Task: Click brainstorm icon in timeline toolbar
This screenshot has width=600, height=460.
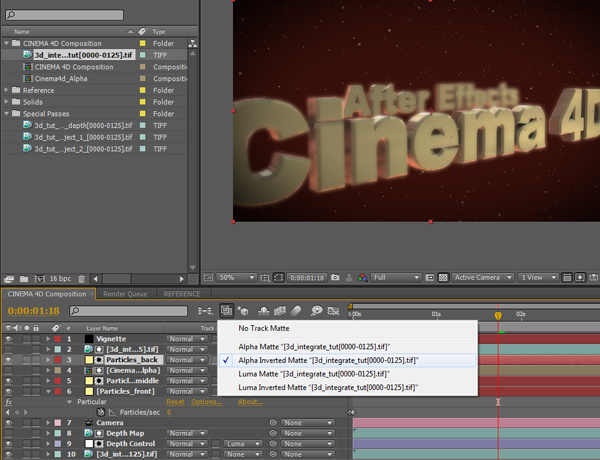Action: (x=316, y=311)
